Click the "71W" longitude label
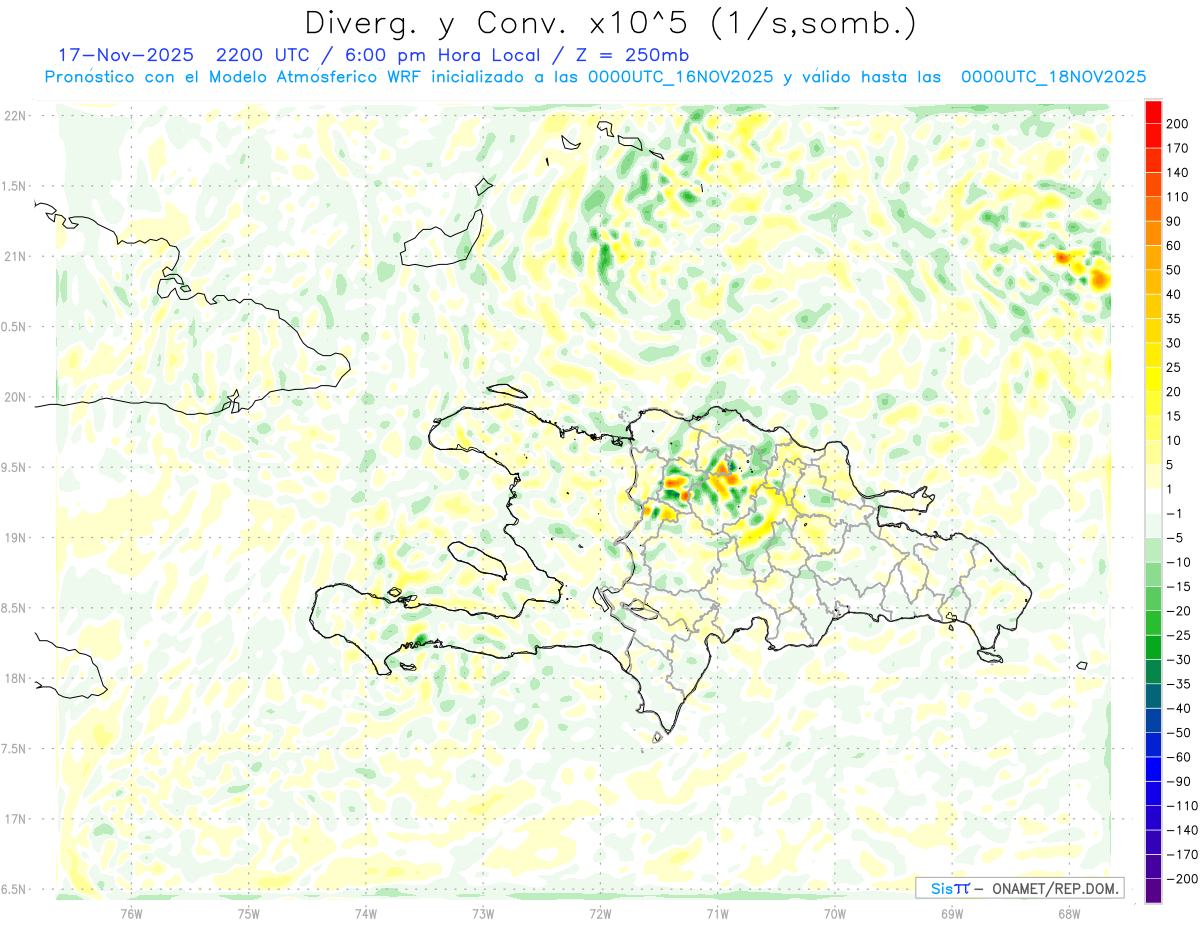The height and width of the screenshot is (927, 1200). pyautogui.click(x=717, y=913)
